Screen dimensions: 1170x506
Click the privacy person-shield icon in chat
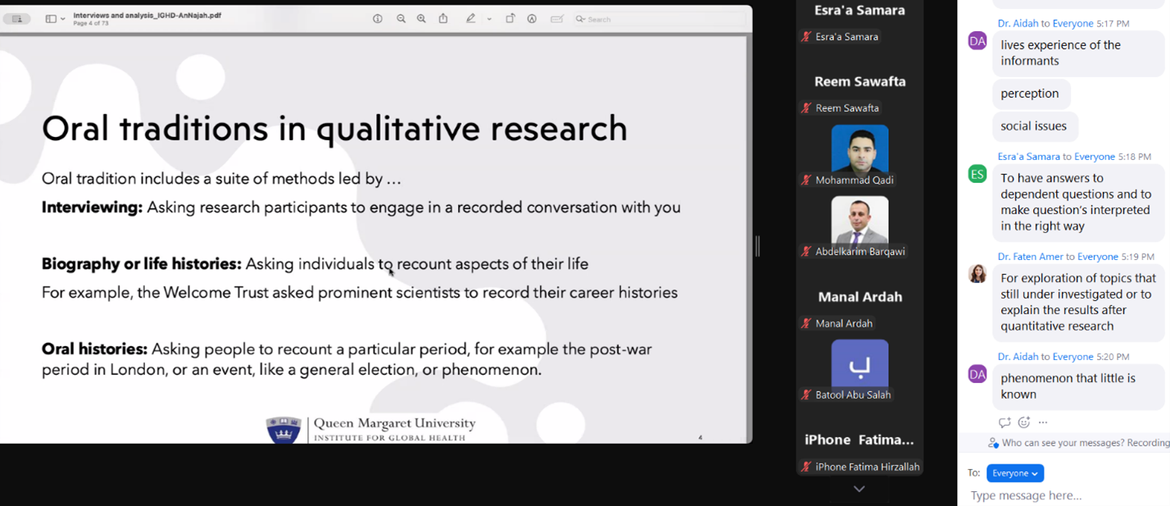pyautogui.click(x=993, y=443)
